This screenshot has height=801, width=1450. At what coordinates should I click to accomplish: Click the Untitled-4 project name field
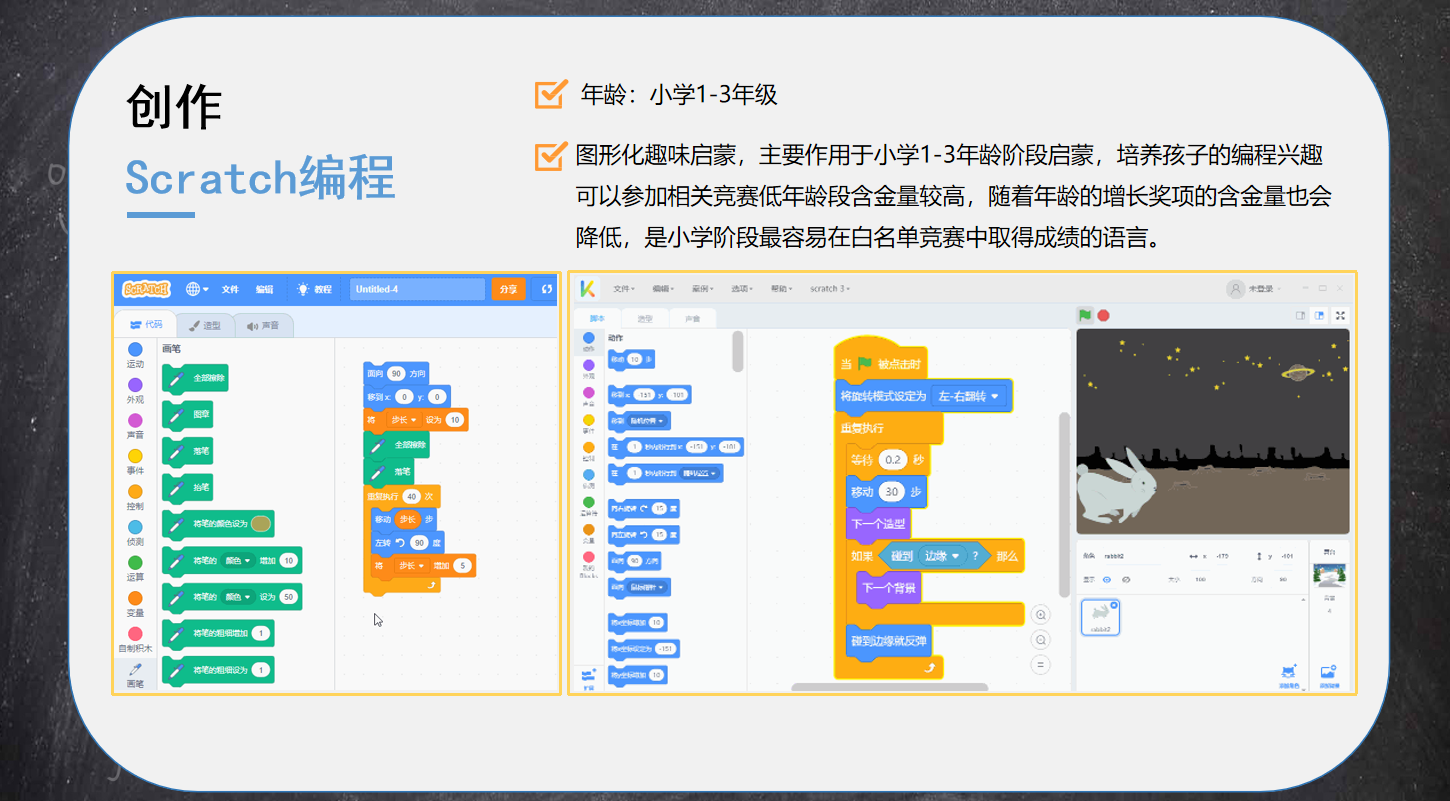pyautogui.click(x=417, y=289)
